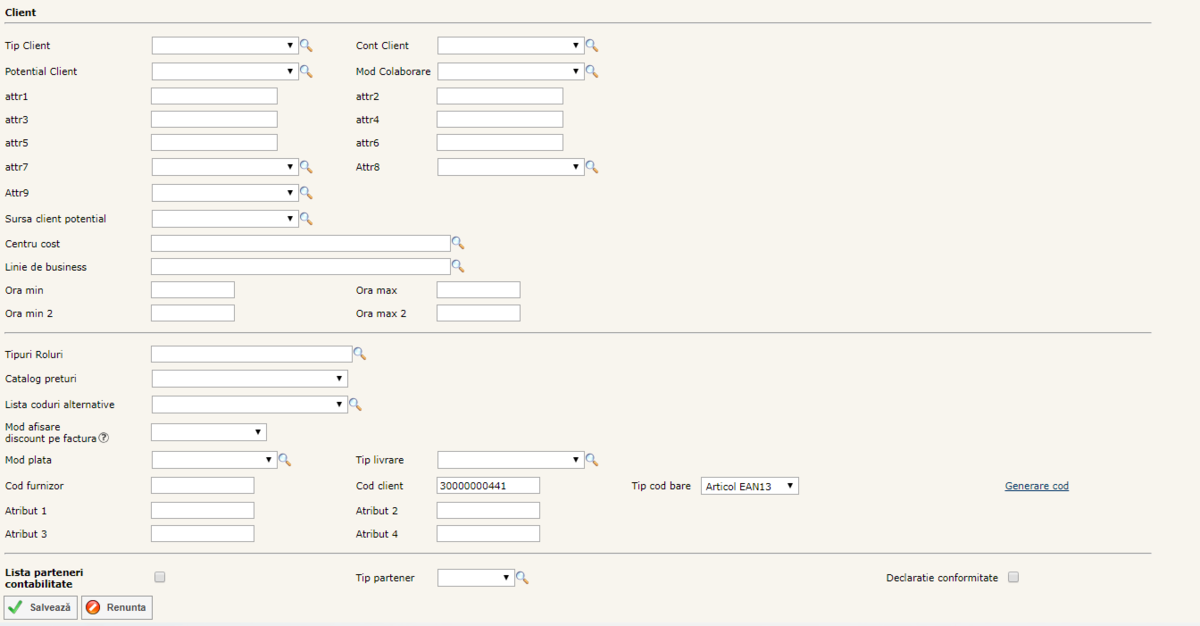Image resolution: width=1200 pixels, height=626 pixels.
Task: Click the Tipuri Roluri lookup icon
Action: point(360,354)
